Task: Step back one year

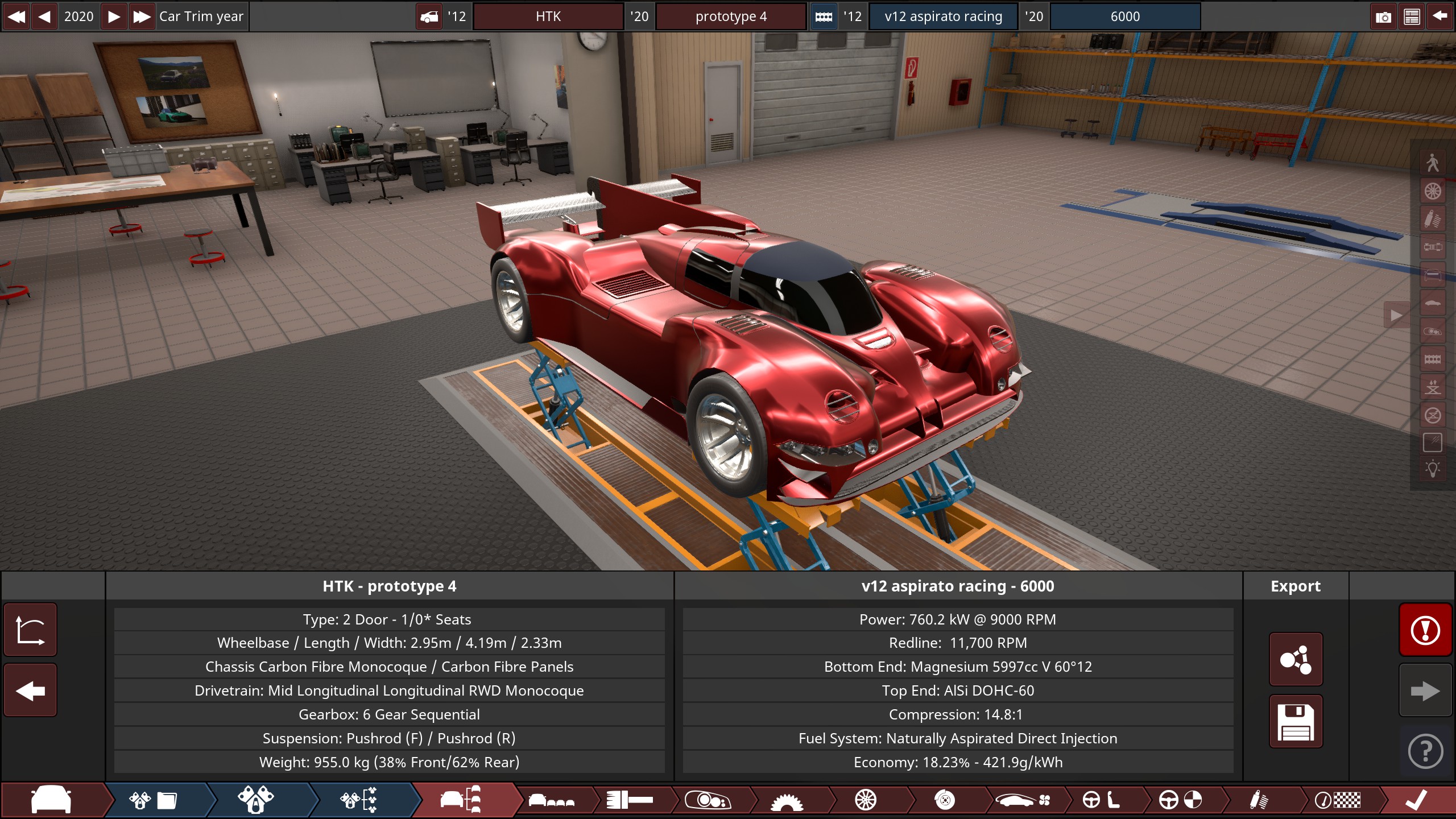Action: [44, 16]
